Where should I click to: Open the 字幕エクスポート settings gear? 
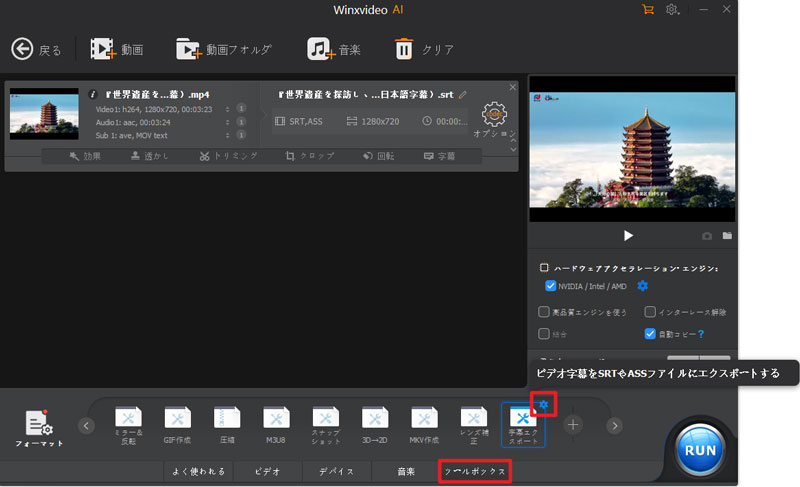click(543, 404)
